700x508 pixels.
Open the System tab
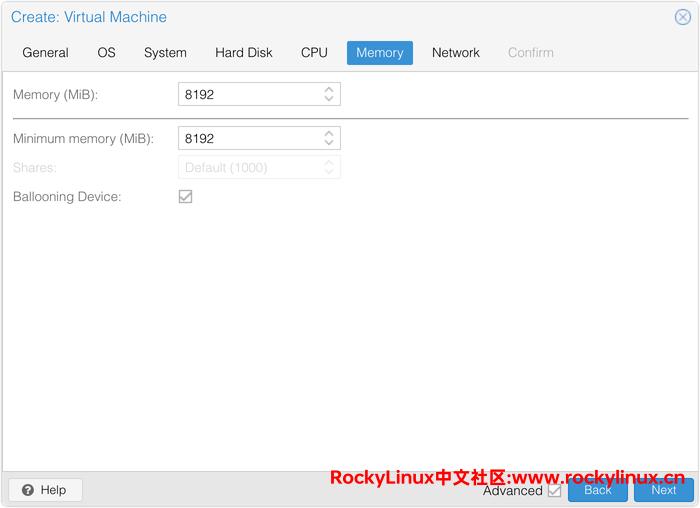(x=165, y=53)
